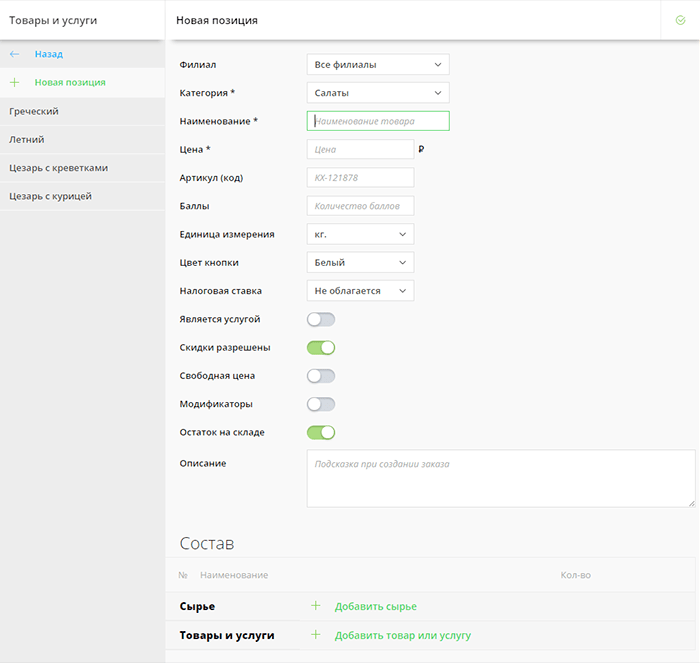This screenshot has height=663, width=700.
Task: Click the plus icon beside Добавить товар или услугу
Action: tap(315, 635)
